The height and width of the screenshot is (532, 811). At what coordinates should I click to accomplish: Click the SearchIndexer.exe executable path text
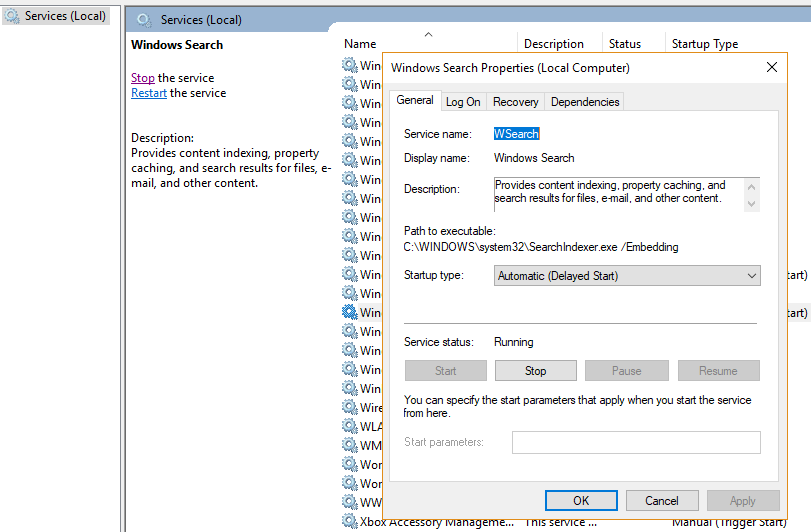click(540, 247)
